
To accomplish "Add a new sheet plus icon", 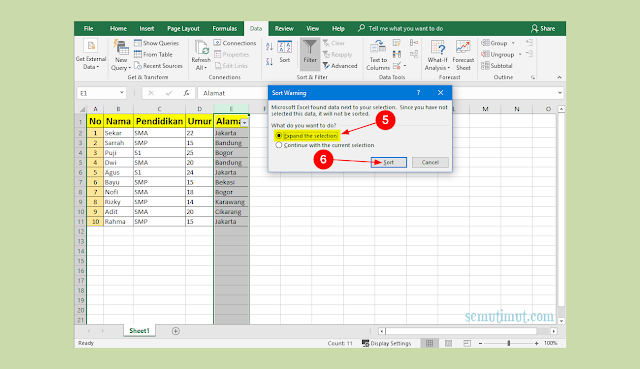I will click(176, 331).
